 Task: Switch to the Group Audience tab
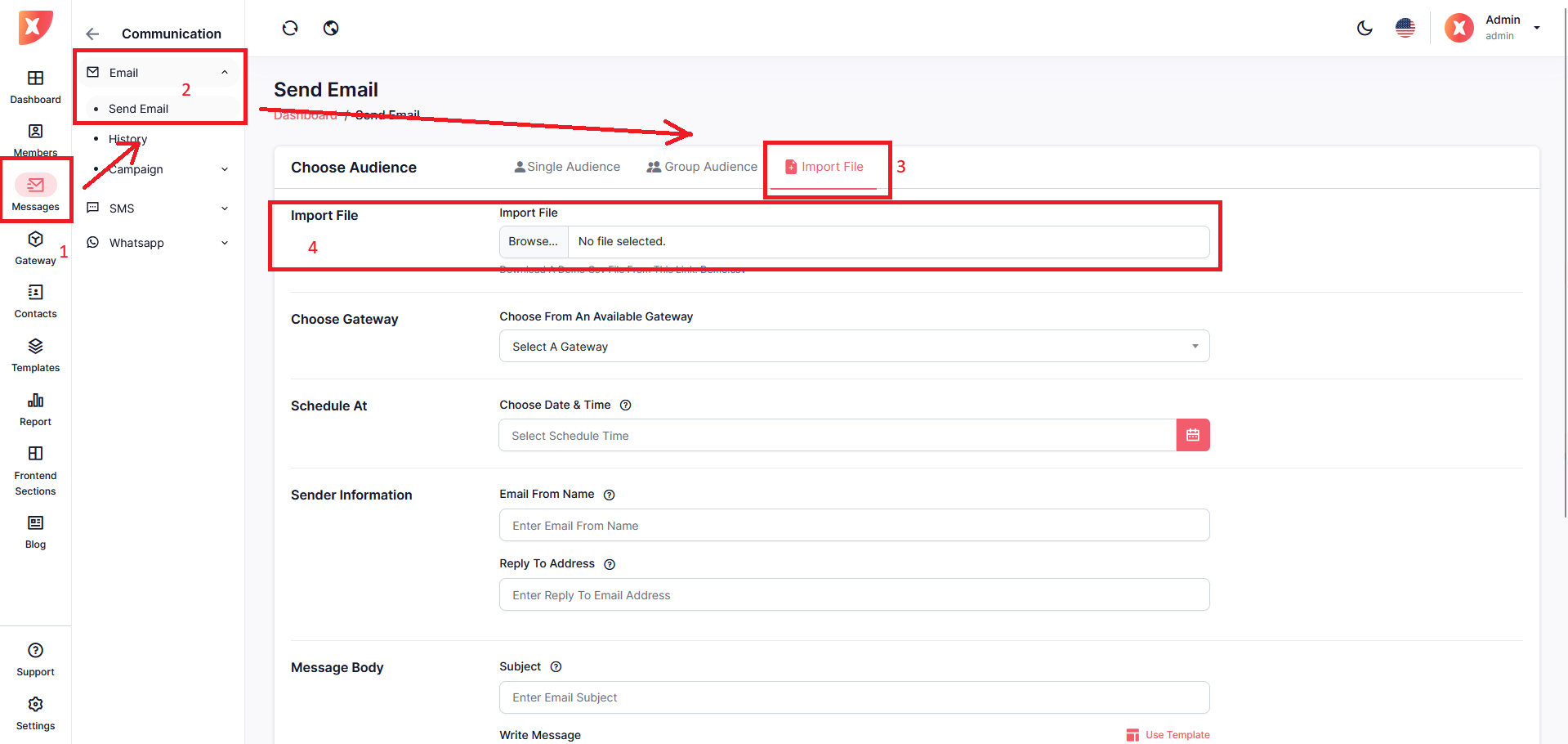click(702, 167)
